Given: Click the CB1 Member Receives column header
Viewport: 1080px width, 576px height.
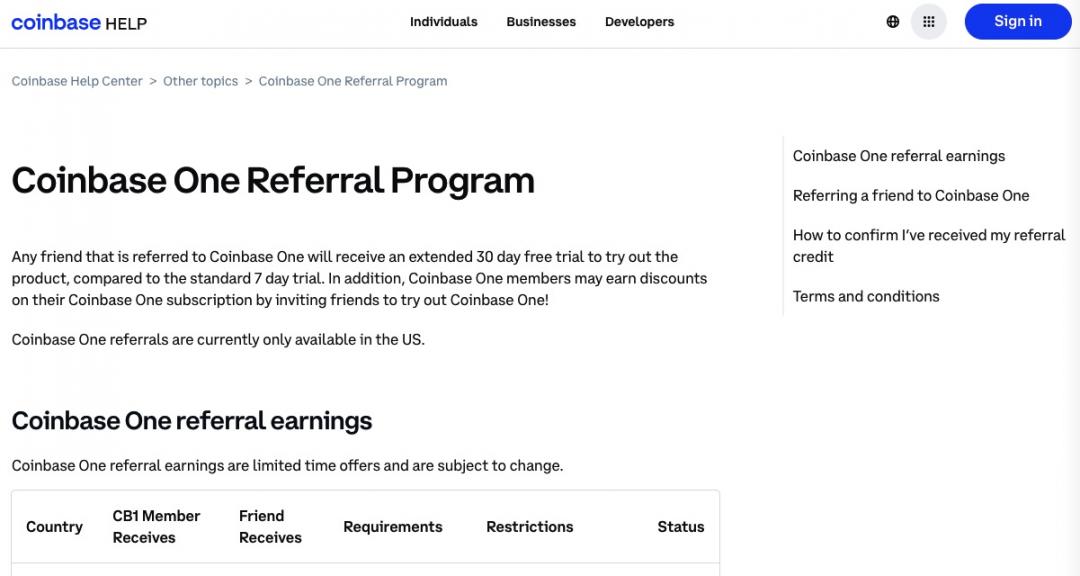Looking at the screenshot, I should pyautogui.click(x=156, y=526).
